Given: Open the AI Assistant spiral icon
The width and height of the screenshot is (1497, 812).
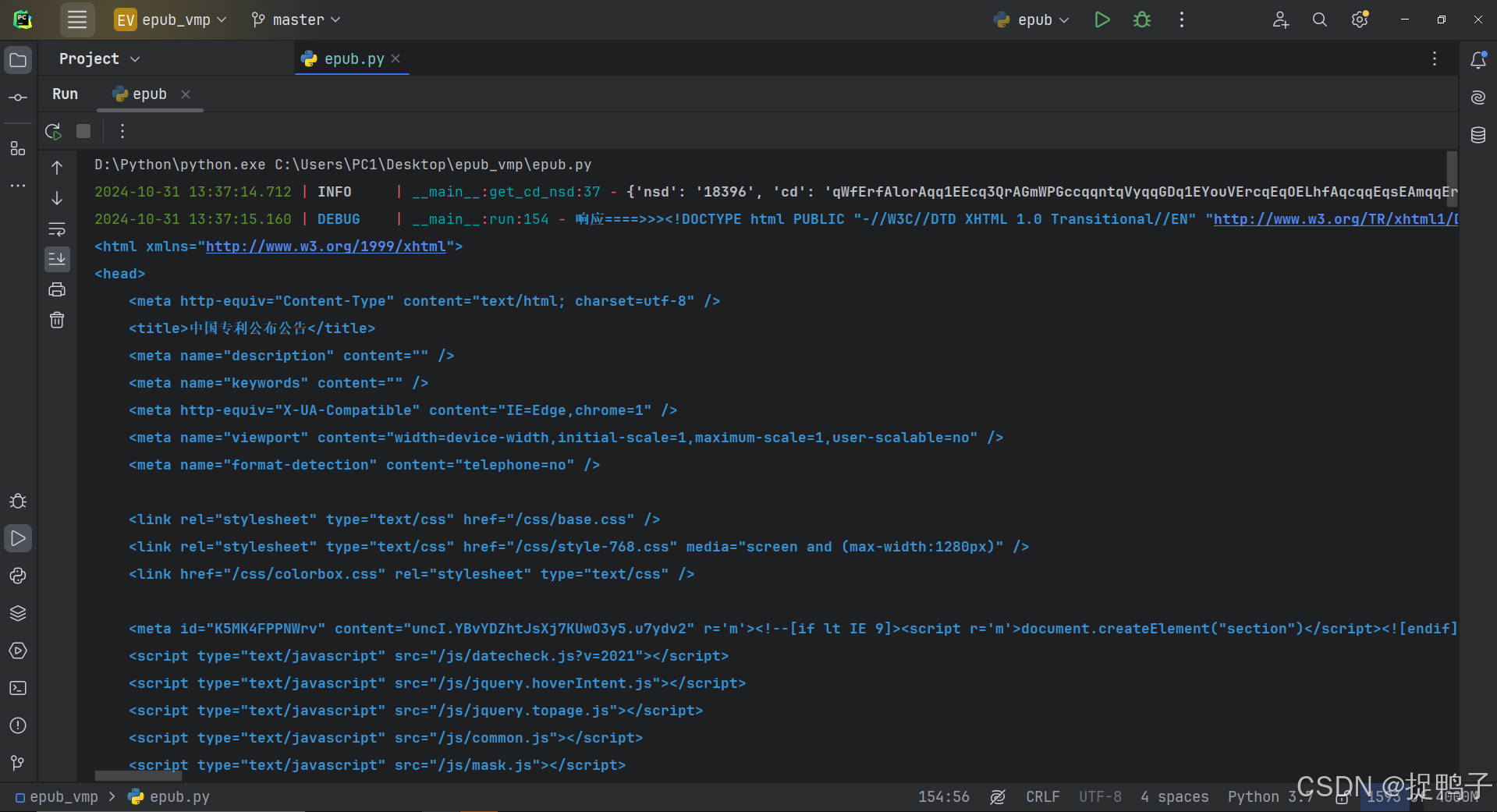Looking at the screenshot, I should click(x=1477, y=98).
